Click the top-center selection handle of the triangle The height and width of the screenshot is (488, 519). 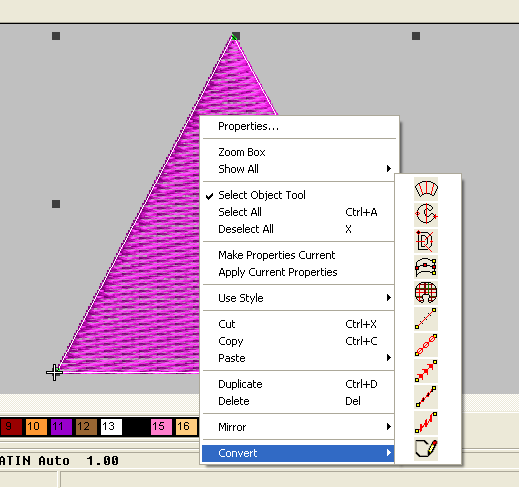tap(236, 36)
